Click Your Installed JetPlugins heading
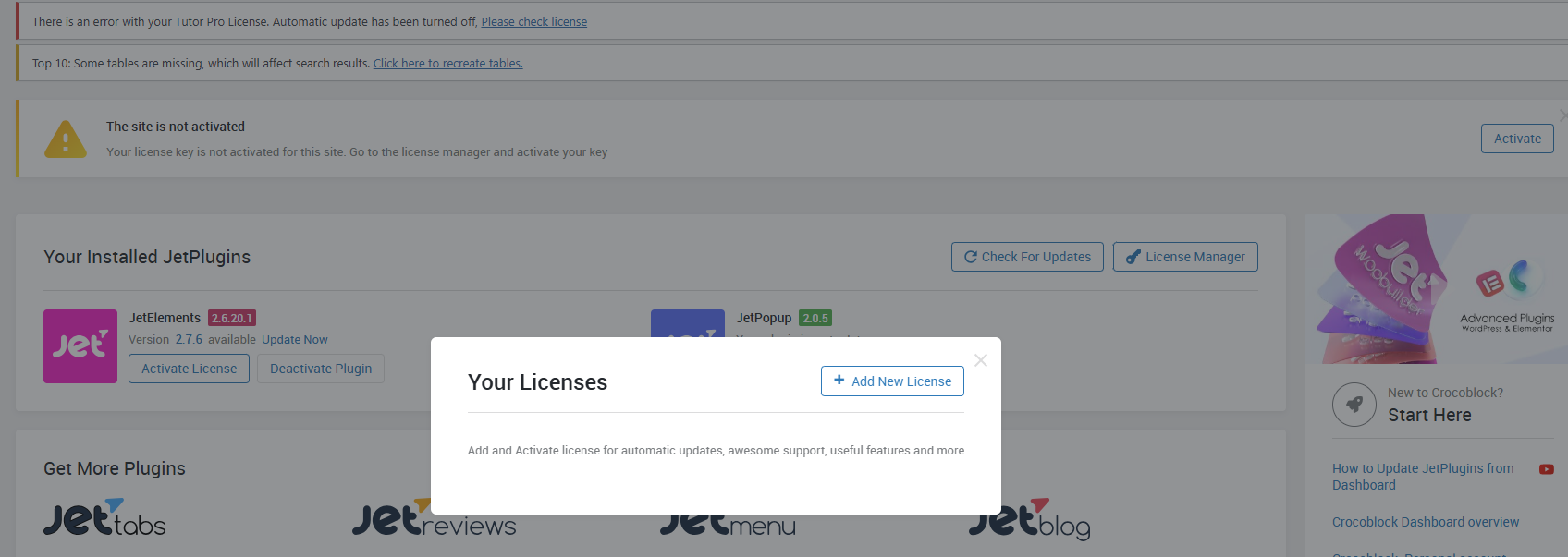The width and height of the screenshot is (1568, 557). pyautogui.click(x=147, y=257)
